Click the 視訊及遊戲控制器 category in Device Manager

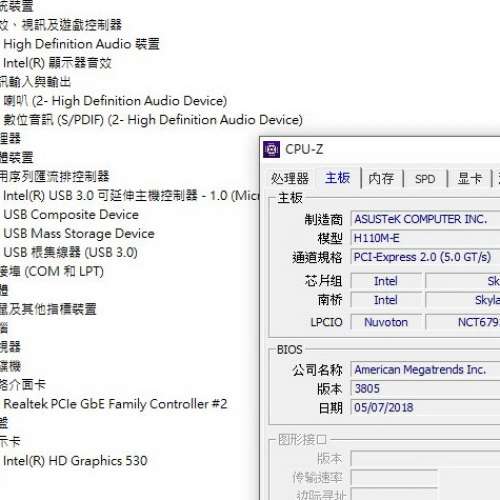[x=61, y=25]
